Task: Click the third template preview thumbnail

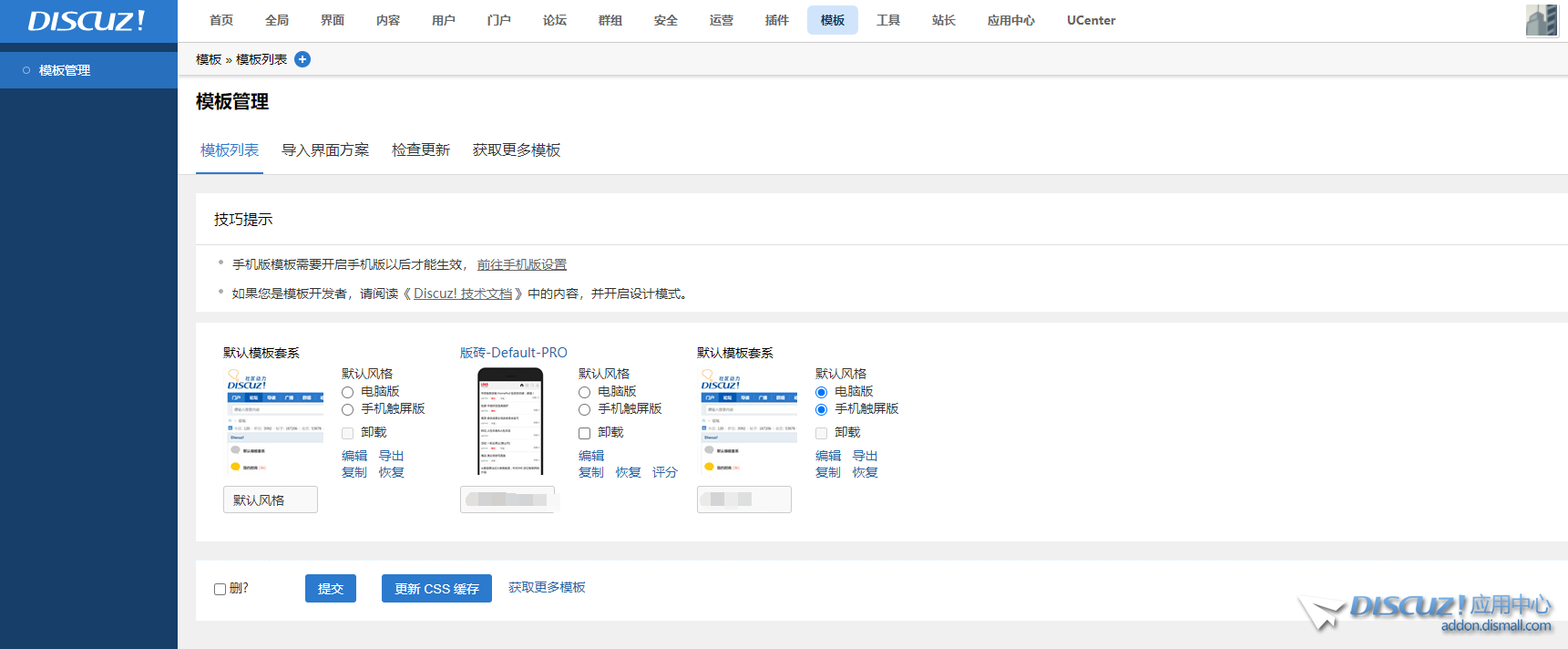Action: [x=748, y=421]
